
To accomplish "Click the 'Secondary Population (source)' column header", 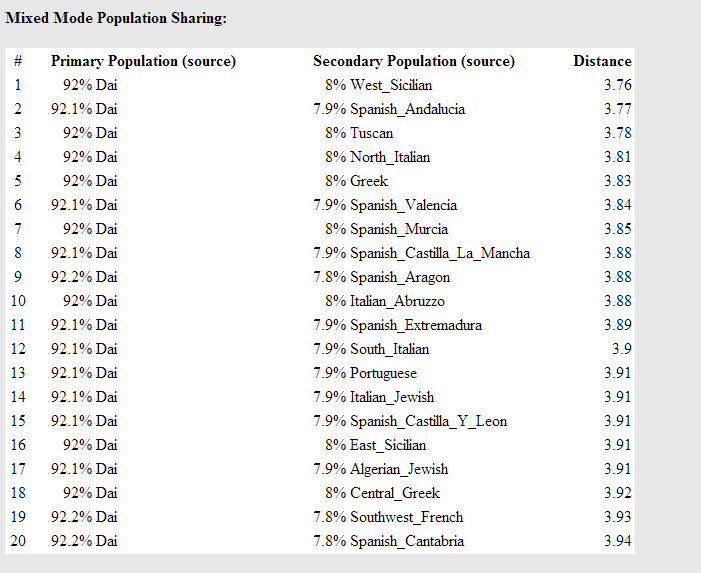I will tap(414, 61).
